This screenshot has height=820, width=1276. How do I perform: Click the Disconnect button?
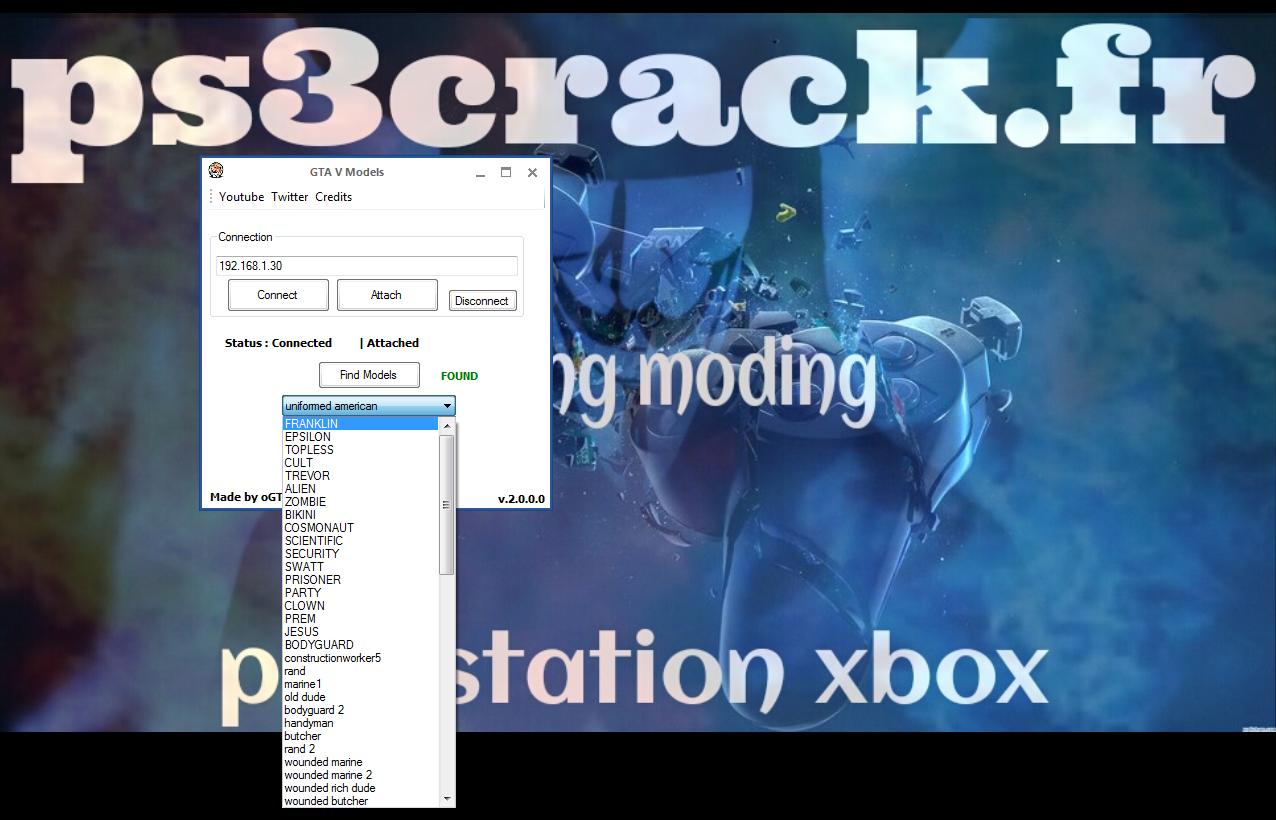point(482,301)
